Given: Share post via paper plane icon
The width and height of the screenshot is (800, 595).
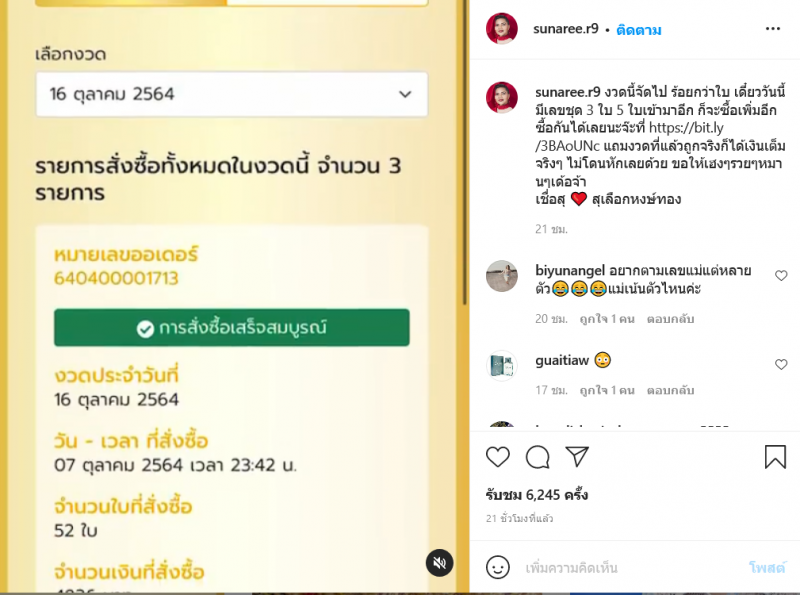Looking at the screenshot, I should (577, 457).
